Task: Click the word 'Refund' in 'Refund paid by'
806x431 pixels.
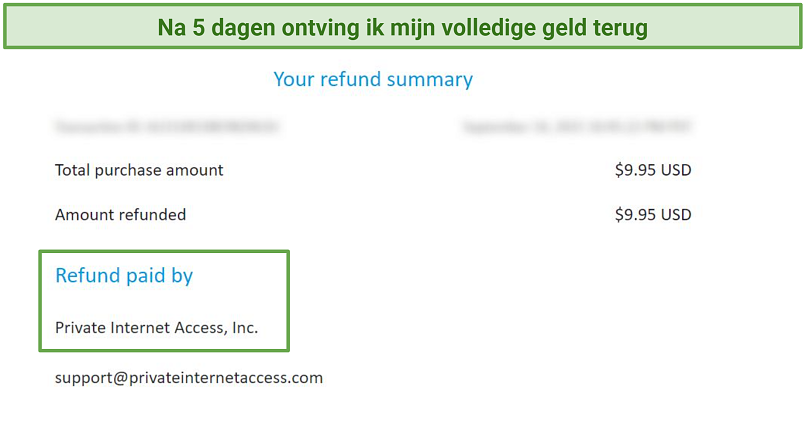Action: pyautogui.click(x=87, y=275)
